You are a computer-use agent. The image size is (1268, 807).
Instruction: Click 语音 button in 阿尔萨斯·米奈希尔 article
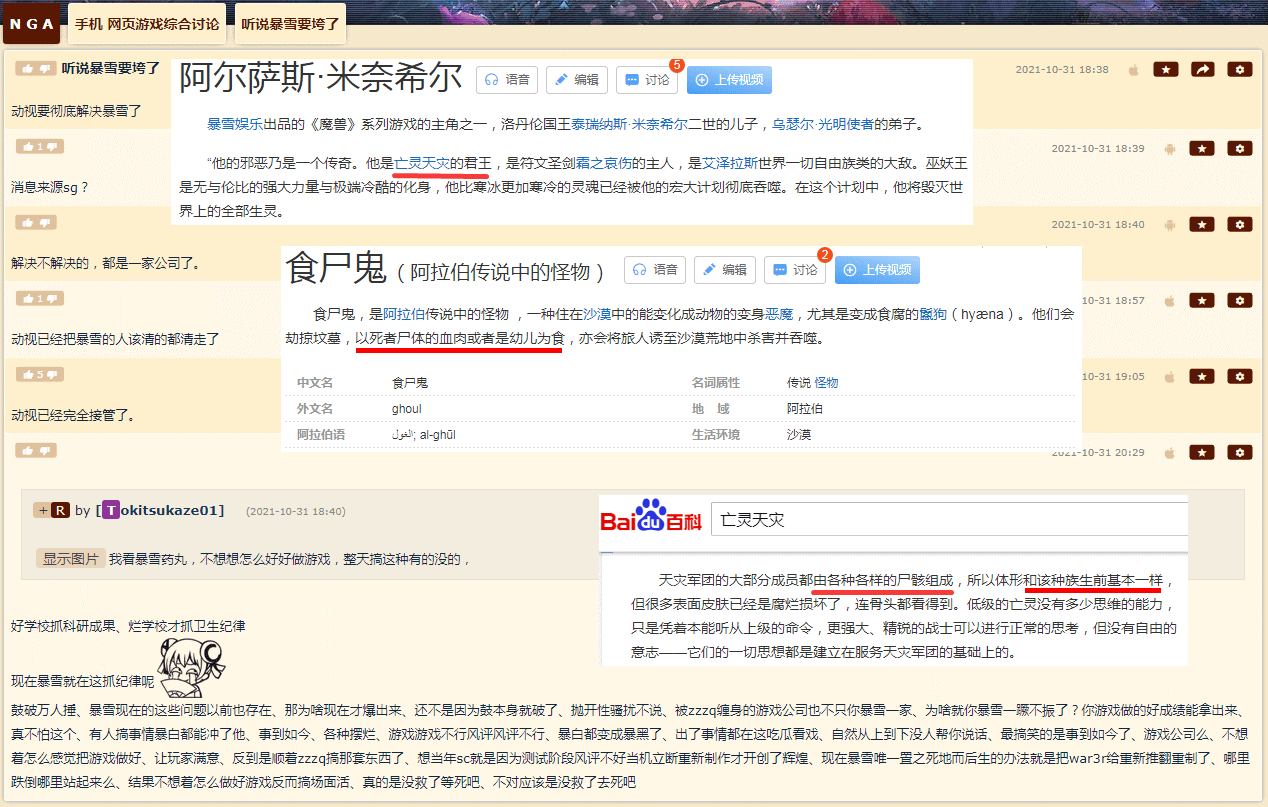pos(507,80)
